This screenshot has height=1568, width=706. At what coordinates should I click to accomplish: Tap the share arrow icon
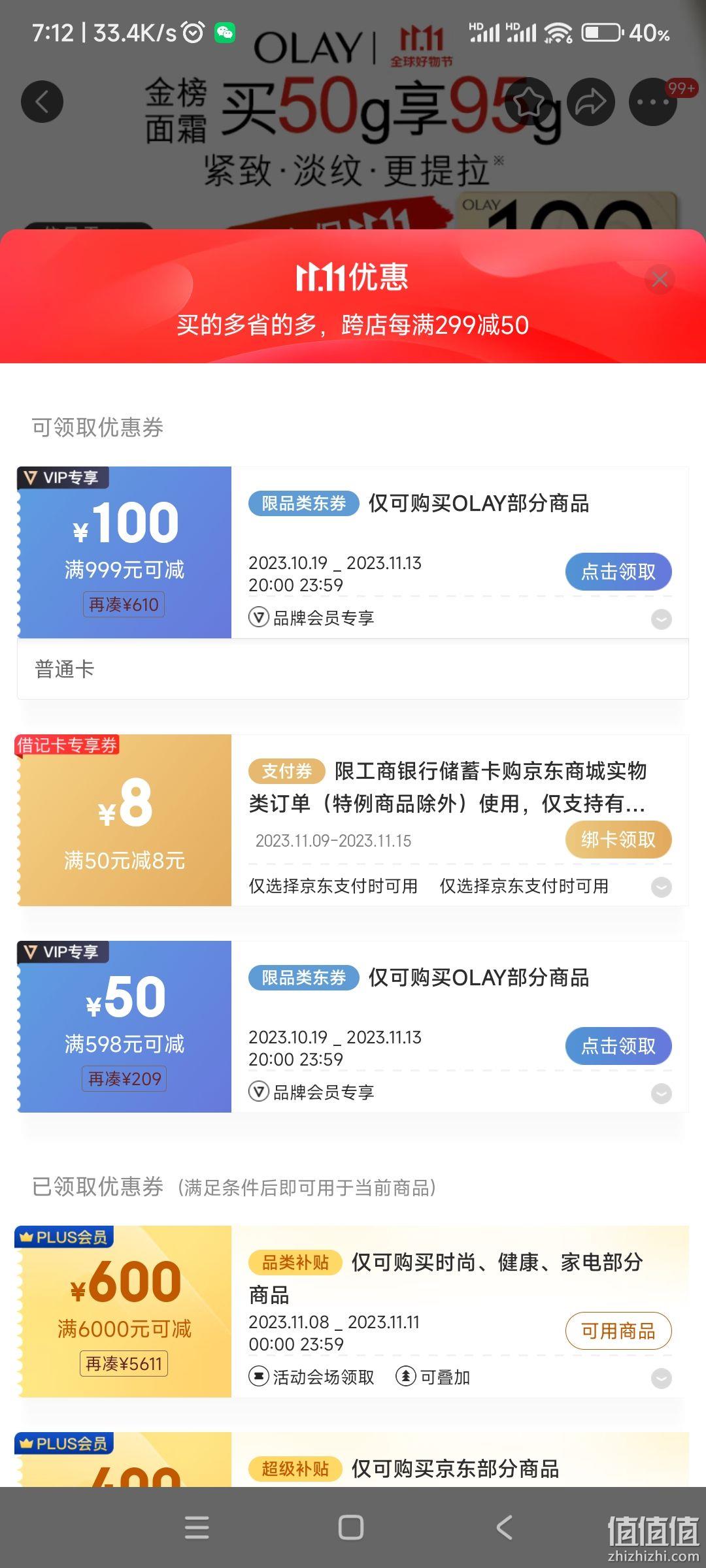click(x=591, y=101)
